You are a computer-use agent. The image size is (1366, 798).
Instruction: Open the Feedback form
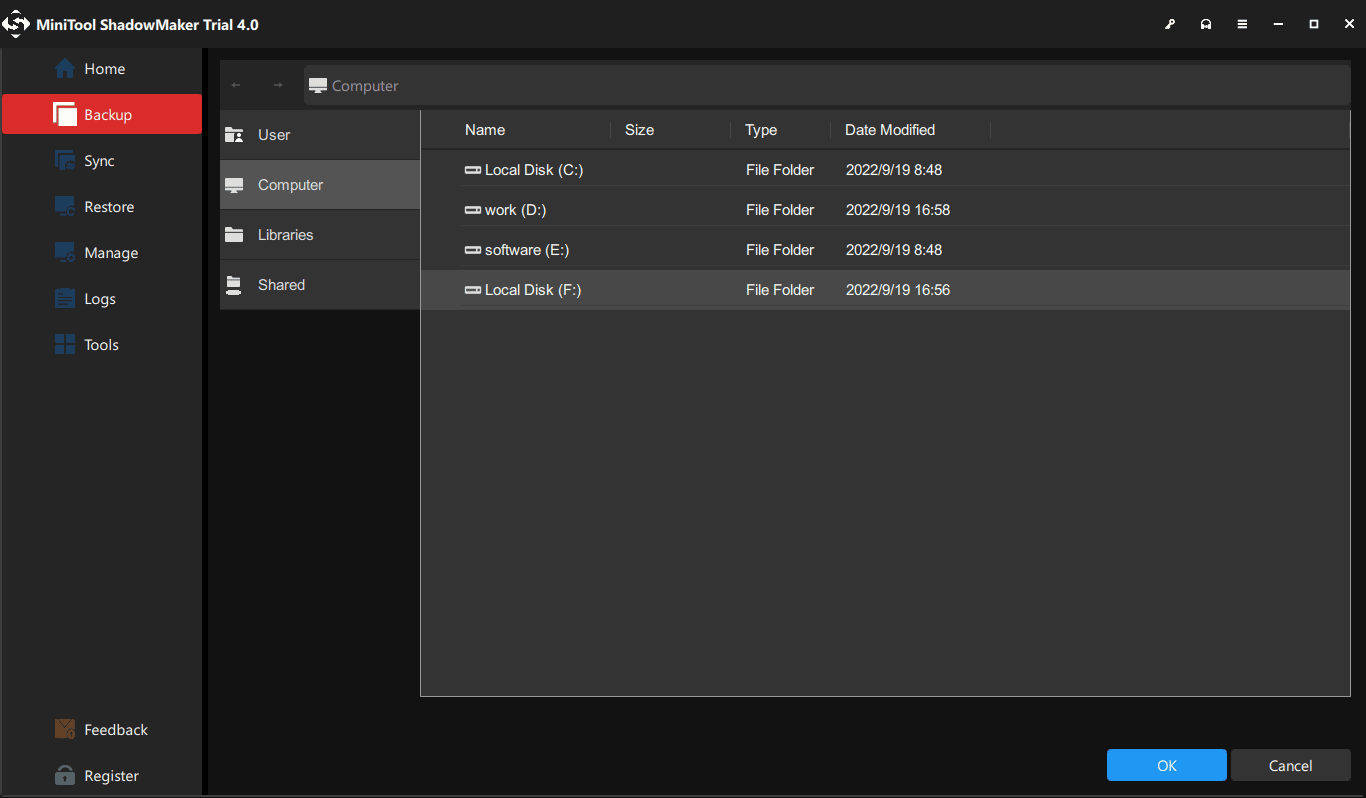[101, 729]
